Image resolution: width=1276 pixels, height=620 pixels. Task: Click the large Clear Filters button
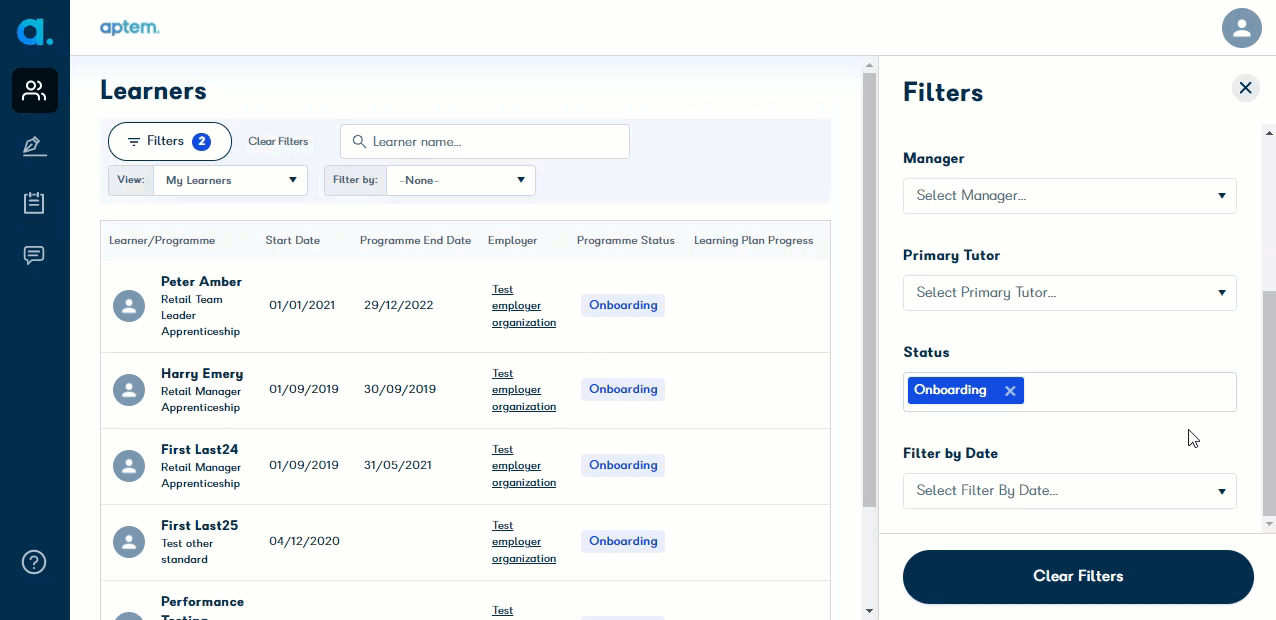(x=1078, y=577)
